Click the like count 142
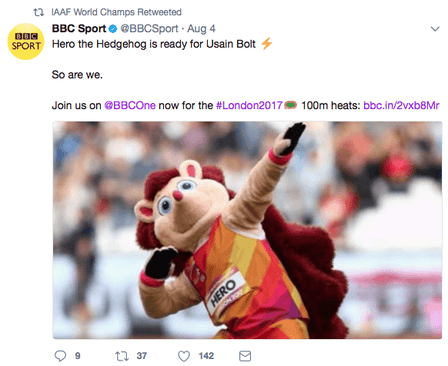448x366 pixels. coord(206,356)
